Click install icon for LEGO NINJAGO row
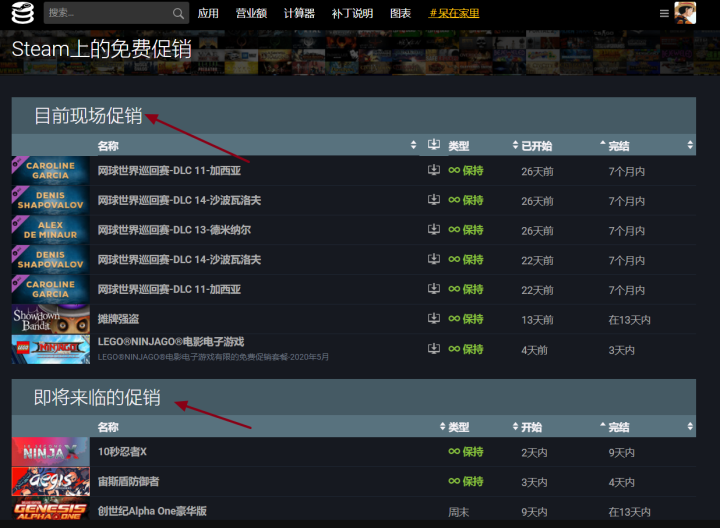The image size is (720, 528). (433, 348)
